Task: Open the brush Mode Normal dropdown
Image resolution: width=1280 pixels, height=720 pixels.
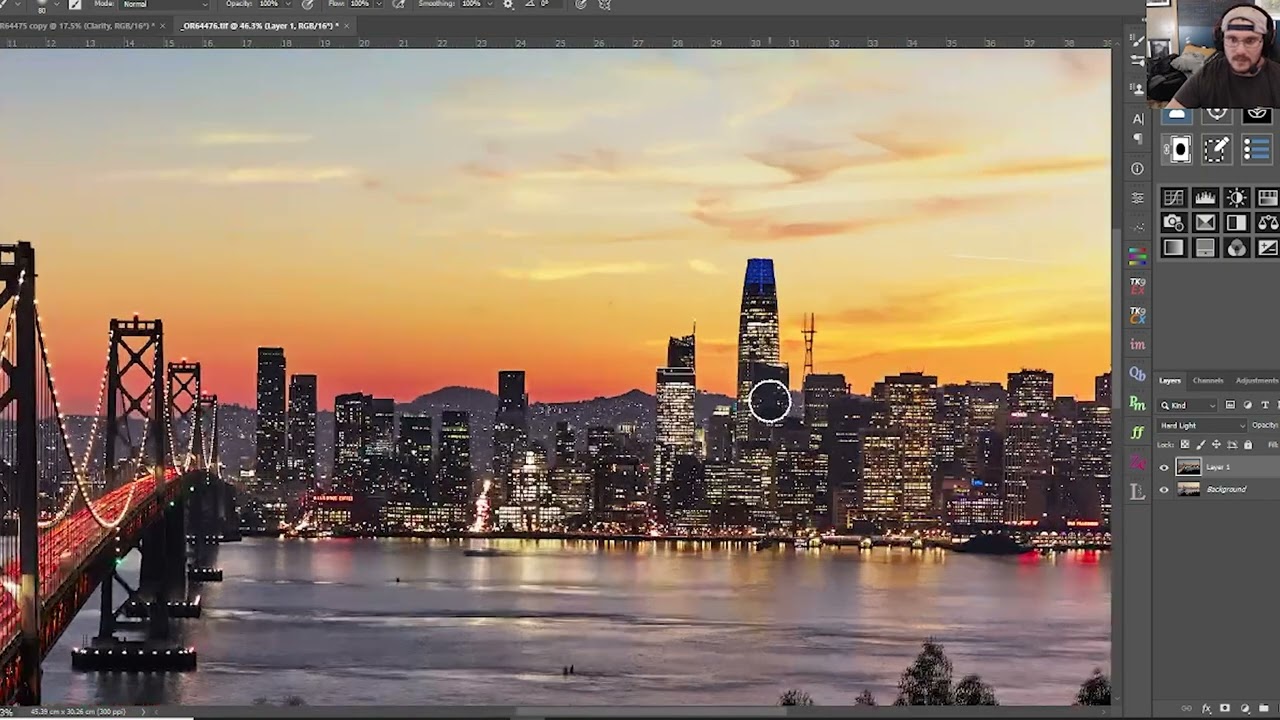Action: [162, 4]
